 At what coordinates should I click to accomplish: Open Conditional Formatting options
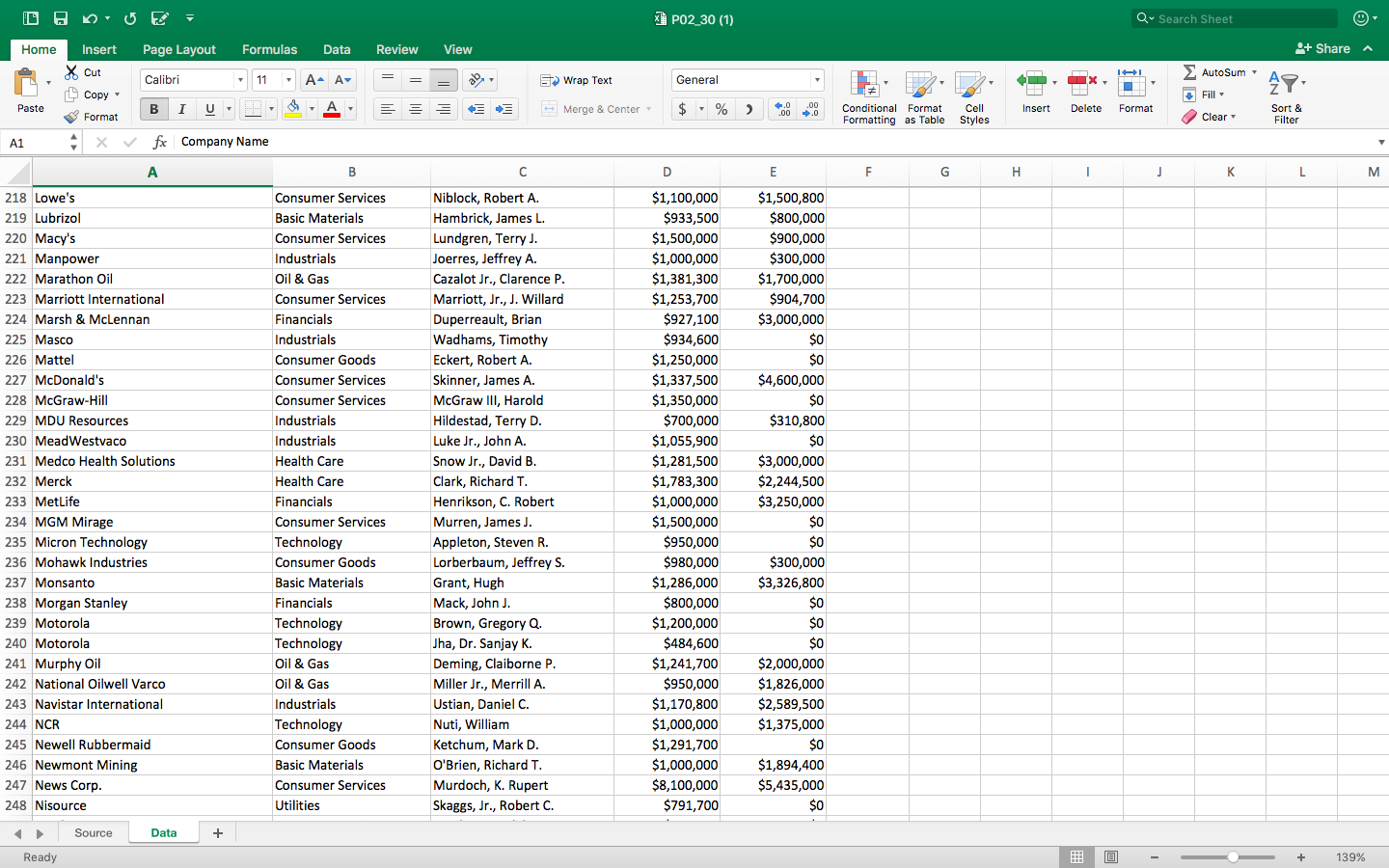pos(869,96)
